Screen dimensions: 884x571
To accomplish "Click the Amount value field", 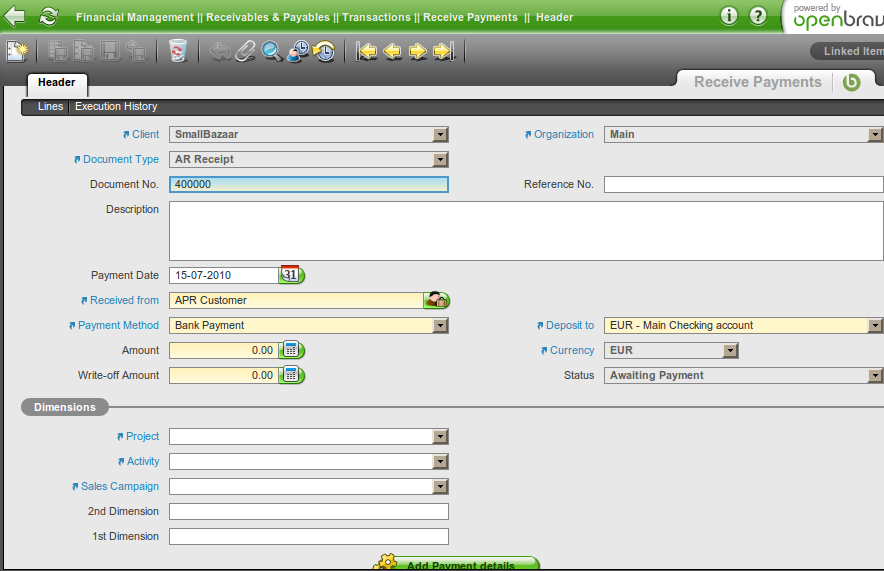I will [x=224, y=351].
